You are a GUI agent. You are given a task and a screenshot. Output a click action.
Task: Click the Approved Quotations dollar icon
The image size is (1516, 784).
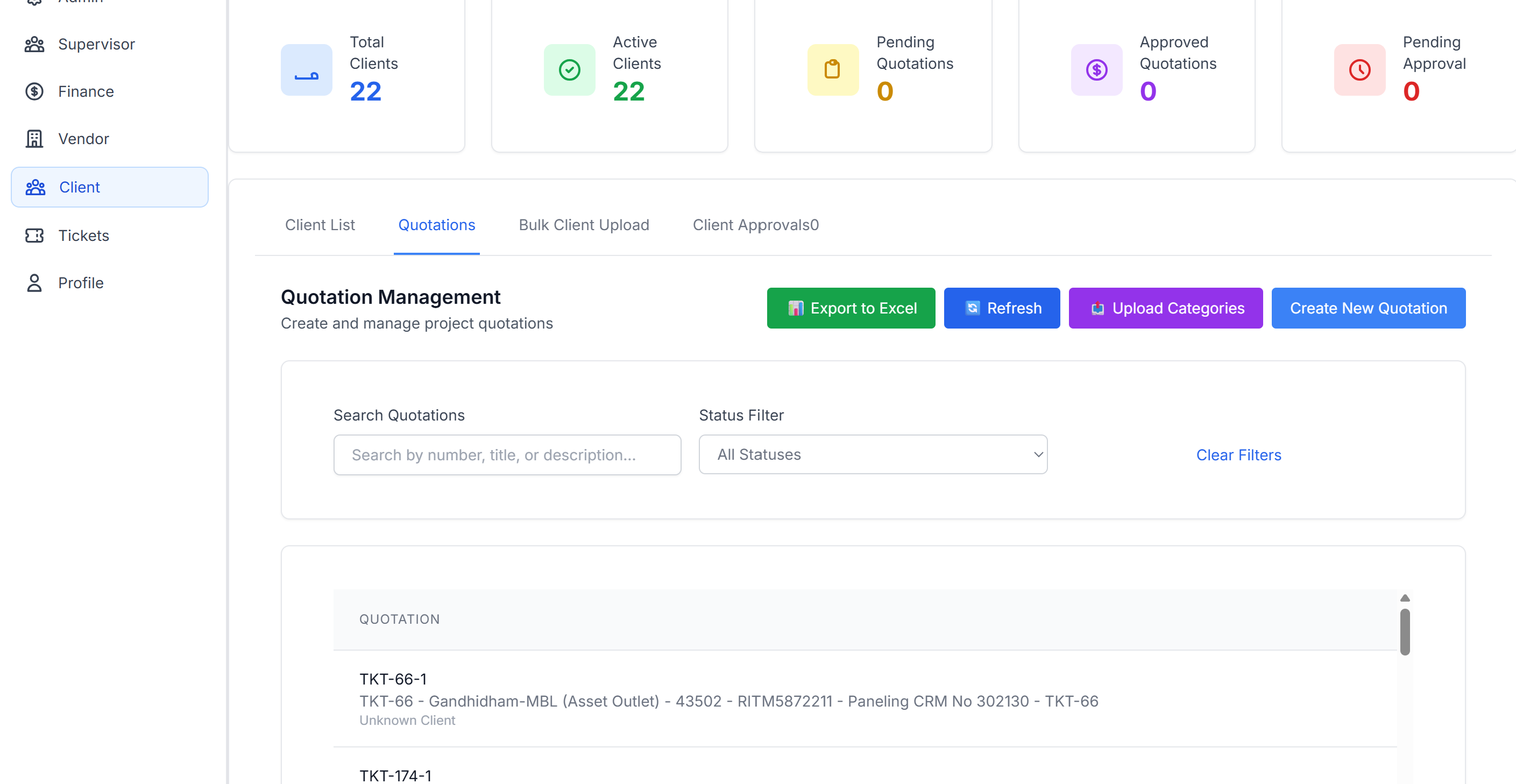click(x=1096, y=70)
